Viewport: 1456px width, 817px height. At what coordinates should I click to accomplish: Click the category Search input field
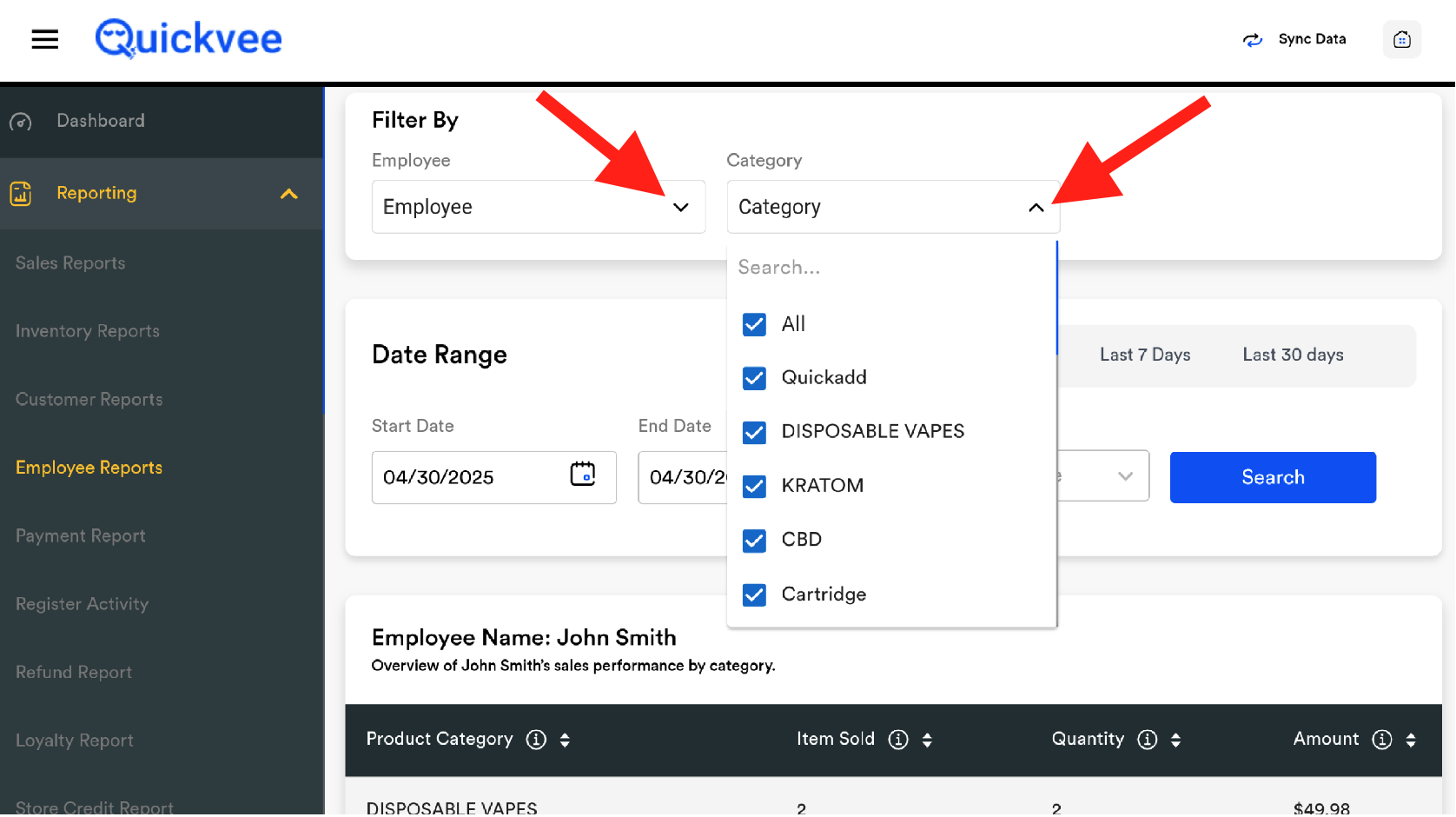click(890, 268)
